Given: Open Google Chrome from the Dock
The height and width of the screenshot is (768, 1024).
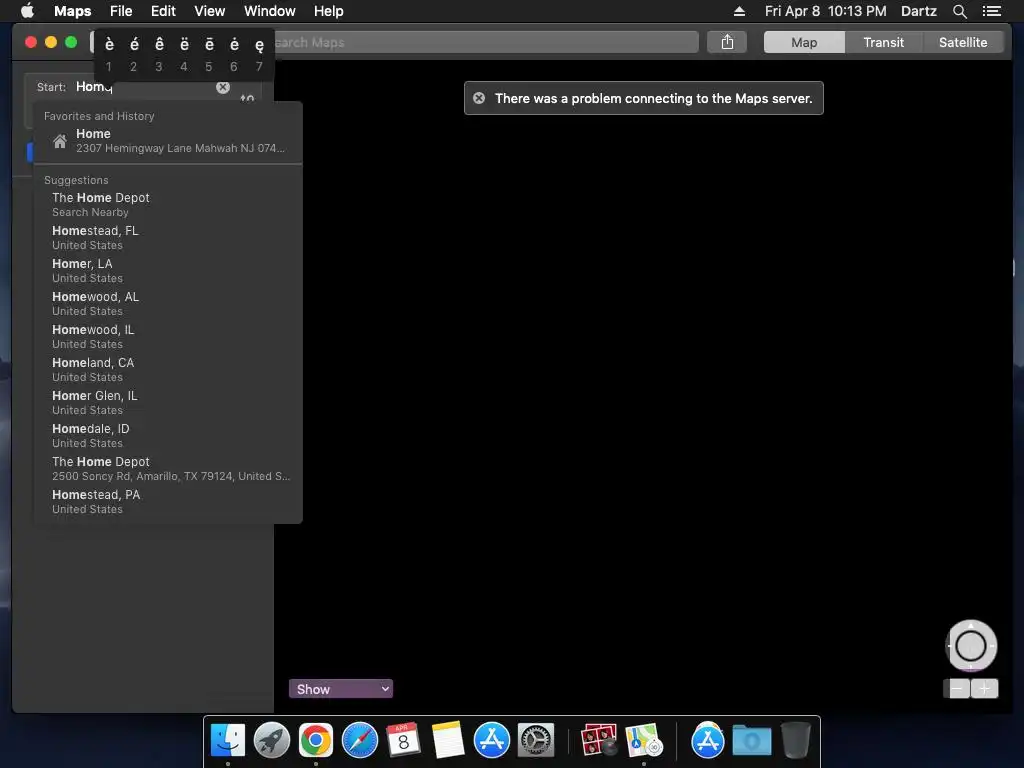Looking at the screenshot, I should click(x=315, y=741).
